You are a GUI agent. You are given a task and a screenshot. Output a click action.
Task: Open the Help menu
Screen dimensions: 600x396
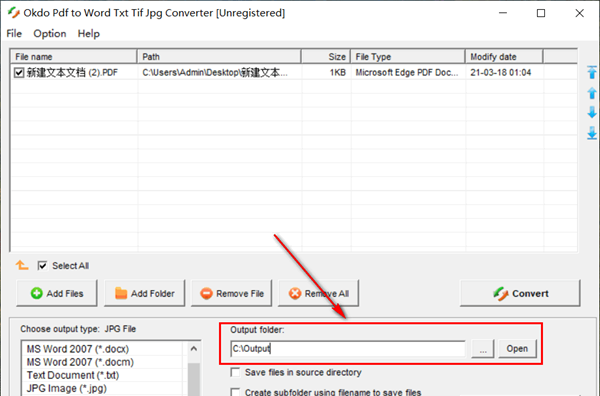point(89,34)
